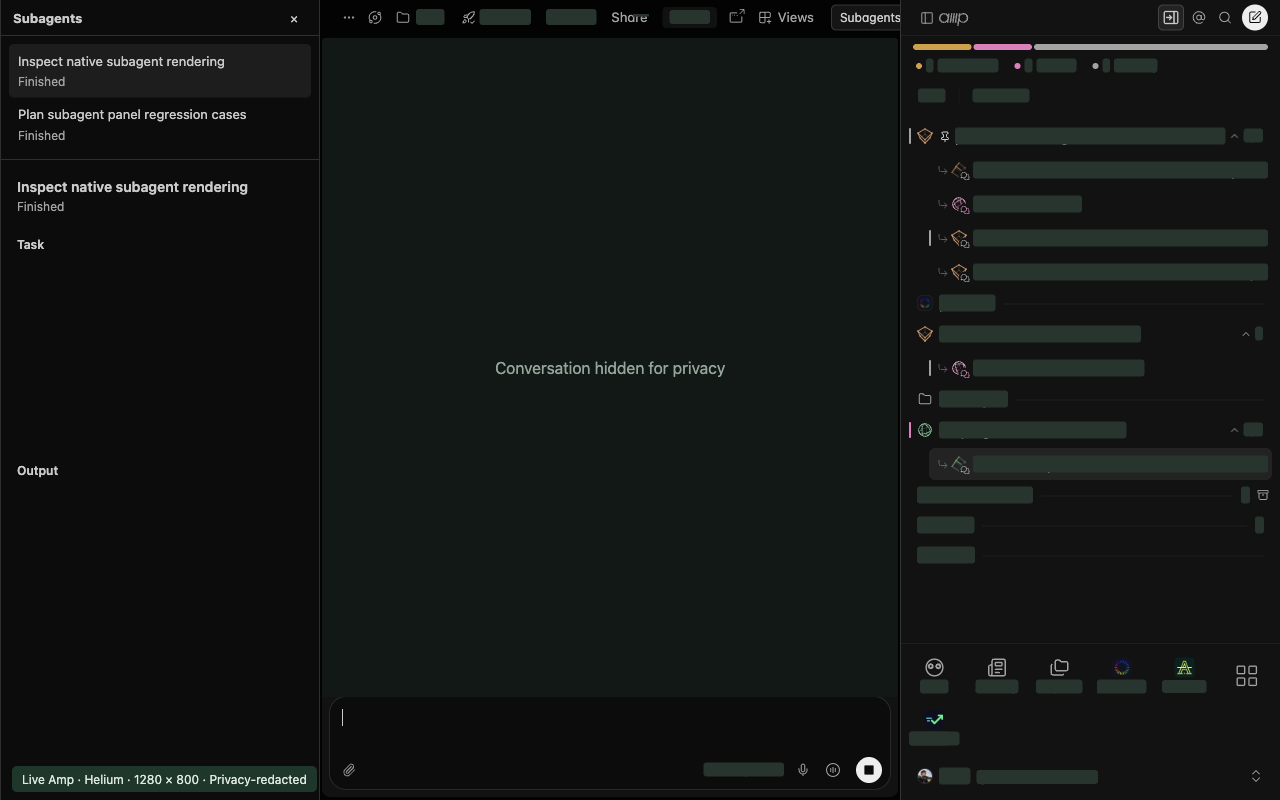Close the Subagents panel
This screenshot has height=800, width=1280.
pos(294,19)
